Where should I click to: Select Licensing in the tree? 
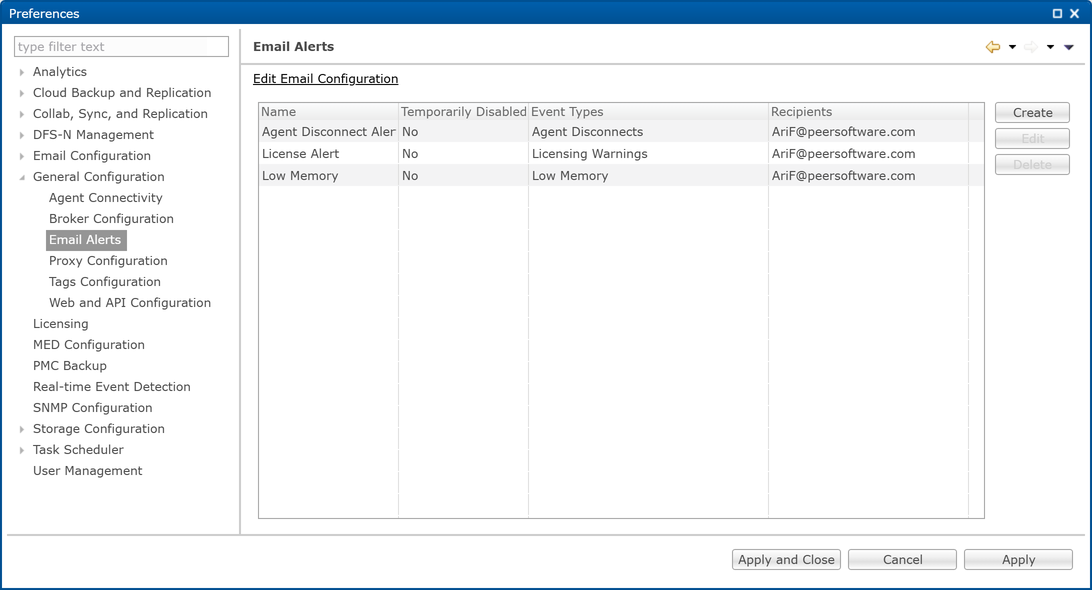(x=61, y=324)
